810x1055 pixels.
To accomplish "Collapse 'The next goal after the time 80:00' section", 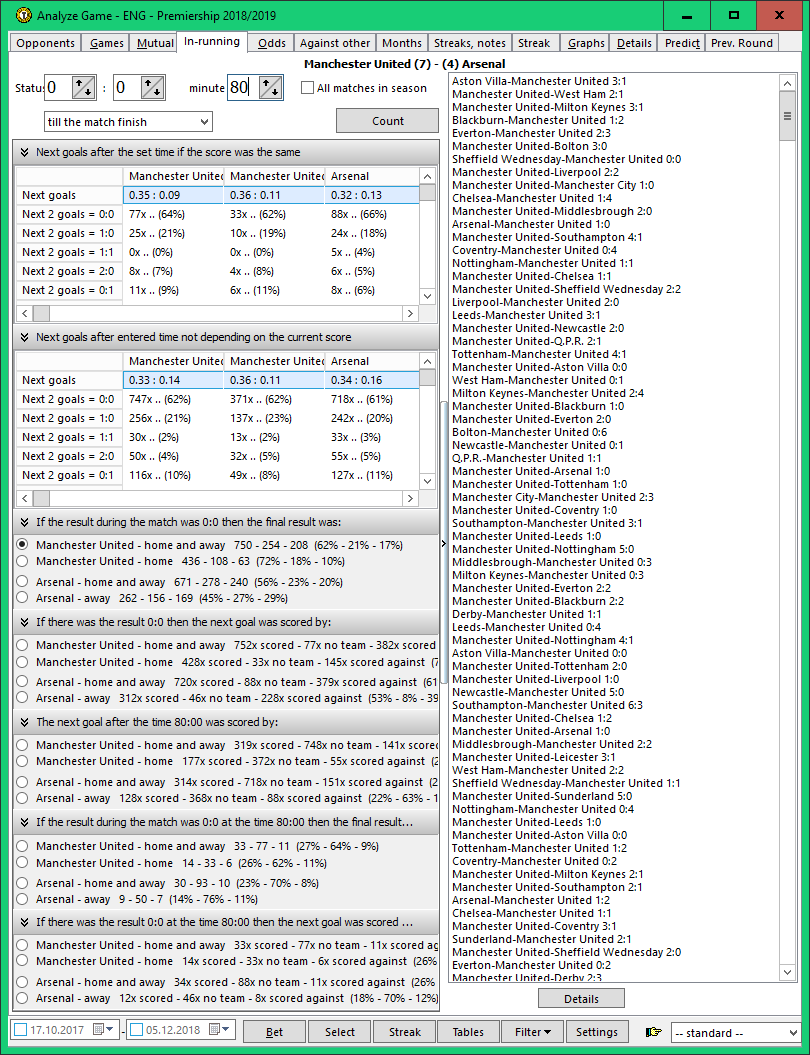I will pyautogui.click(x=24, y=722).
